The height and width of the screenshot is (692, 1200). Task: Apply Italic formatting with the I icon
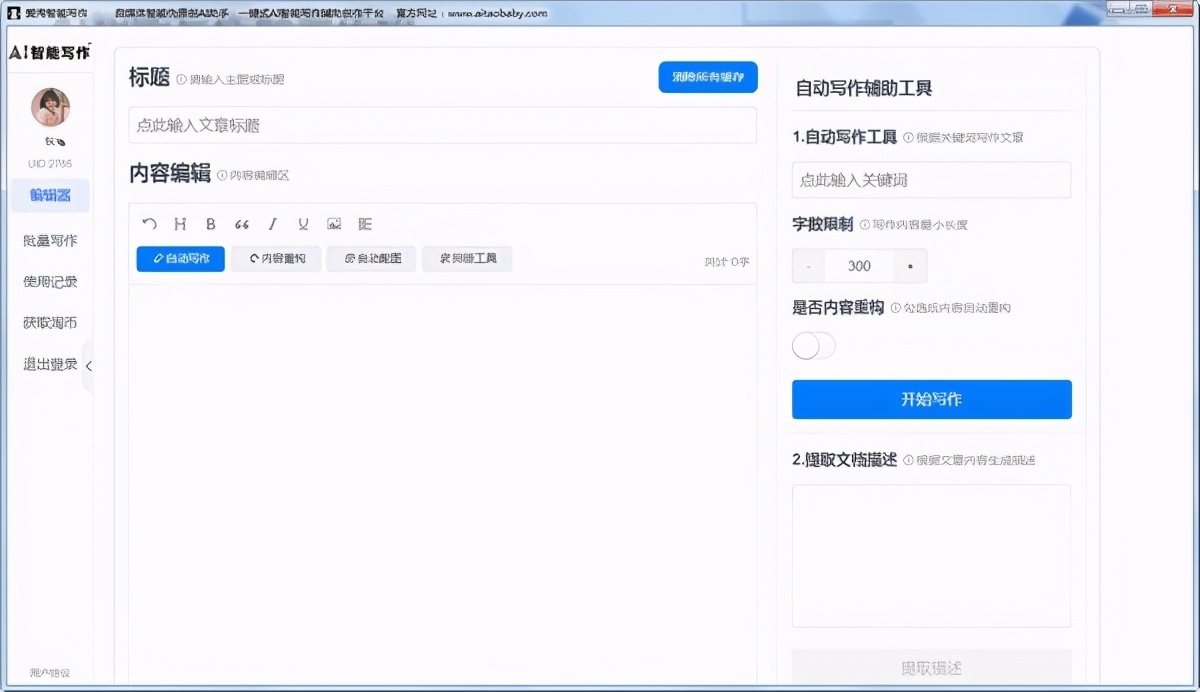point(272,224)
